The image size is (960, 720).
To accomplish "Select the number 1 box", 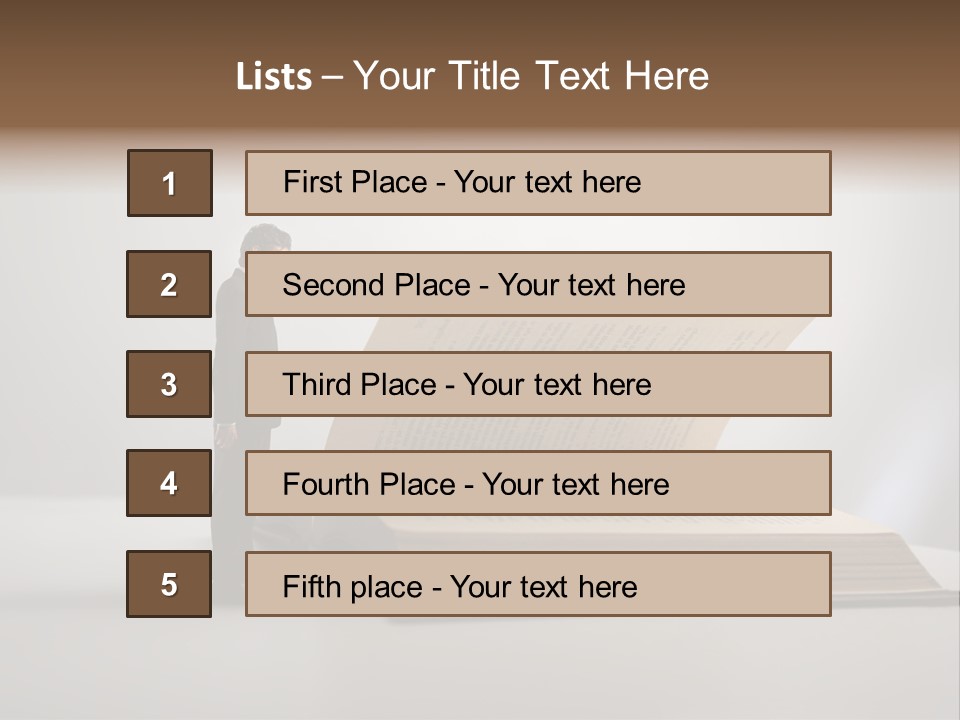I will click(170, 183).
